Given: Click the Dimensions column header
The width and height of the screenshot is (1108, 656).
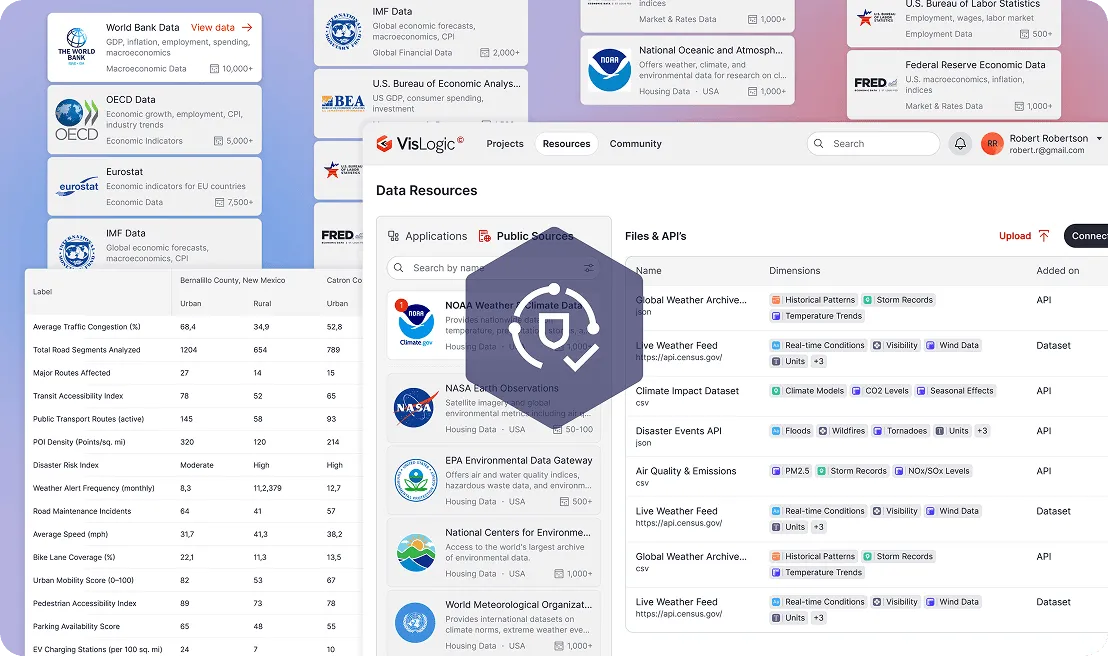Looking at the screenshot, I should click(x=794, y=271).
